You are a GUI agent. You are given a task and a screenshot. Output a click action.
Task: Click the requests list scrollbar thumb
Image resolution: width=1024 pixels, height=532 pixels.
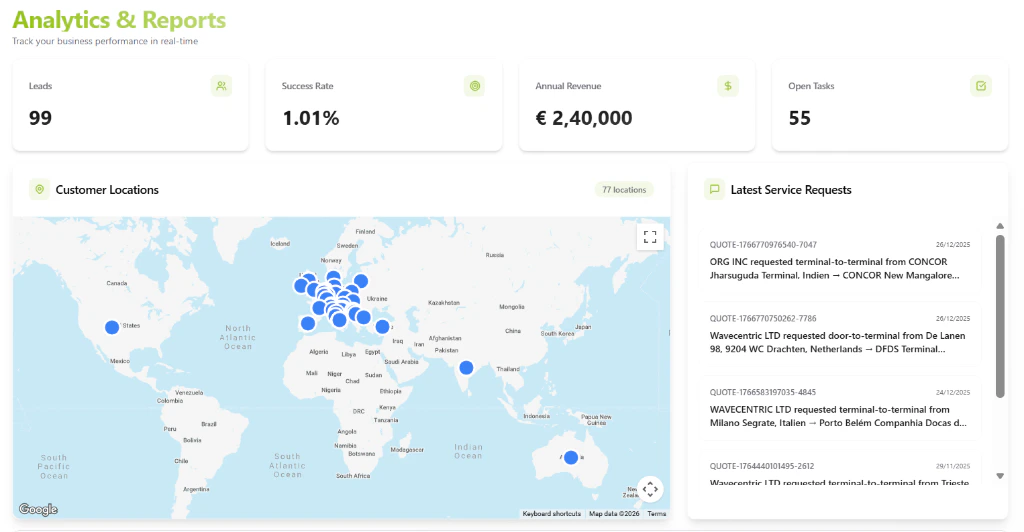pos(1000,317)
